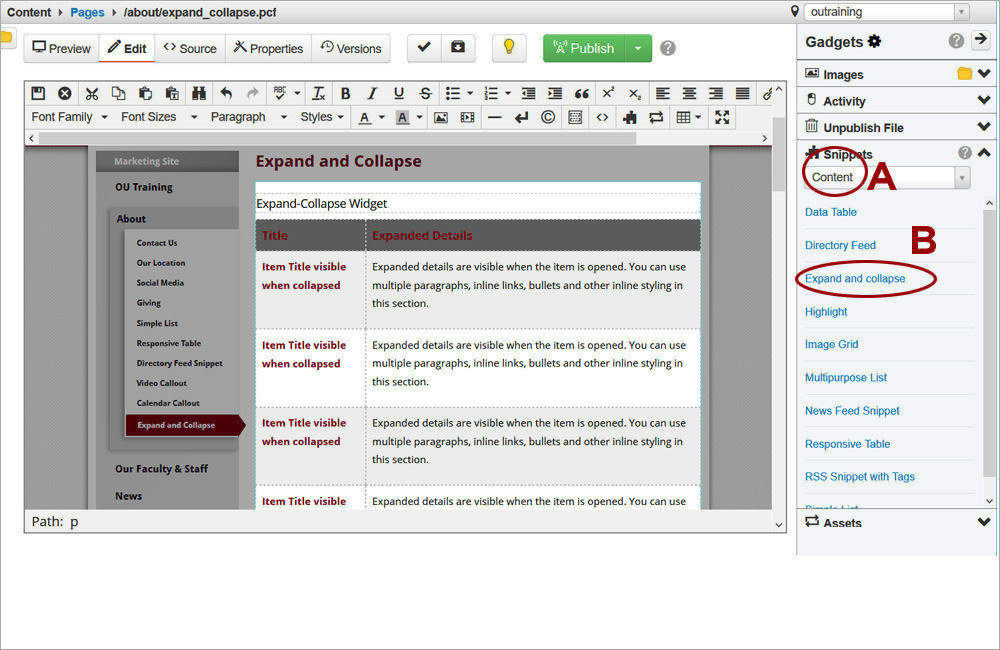Open Find and Replace binoculars
1000x650 pixels.
[199, 93]
